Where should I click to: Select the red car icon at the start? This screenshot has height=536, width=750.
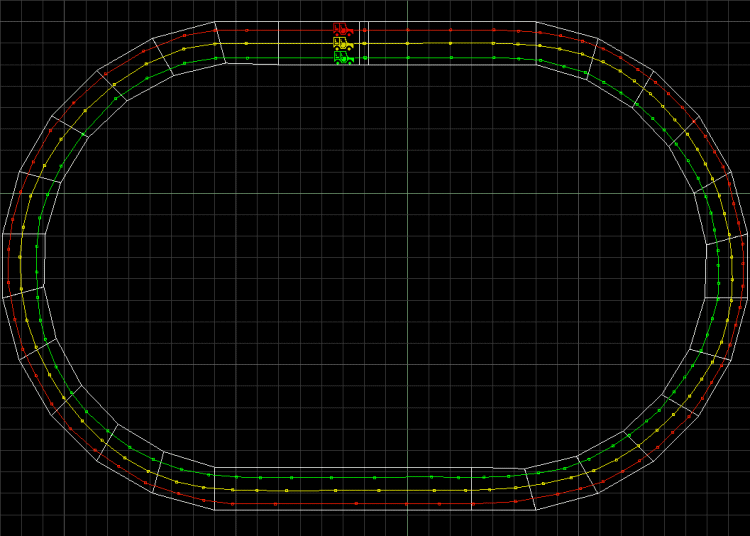pos(342,30)
